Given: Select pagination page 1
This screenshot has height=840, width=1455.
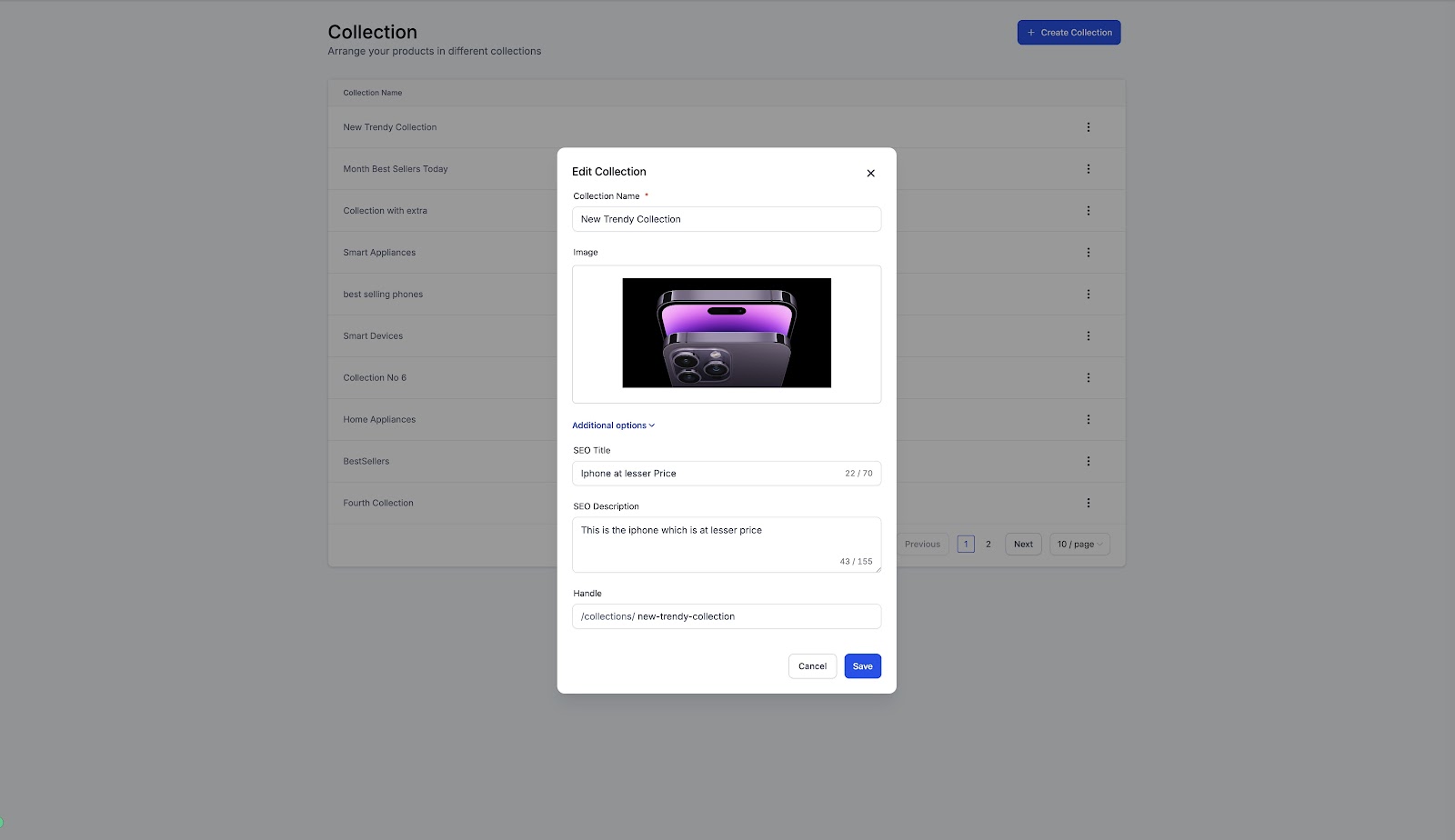Looking at the screenshot, I should tap(966, 545).
